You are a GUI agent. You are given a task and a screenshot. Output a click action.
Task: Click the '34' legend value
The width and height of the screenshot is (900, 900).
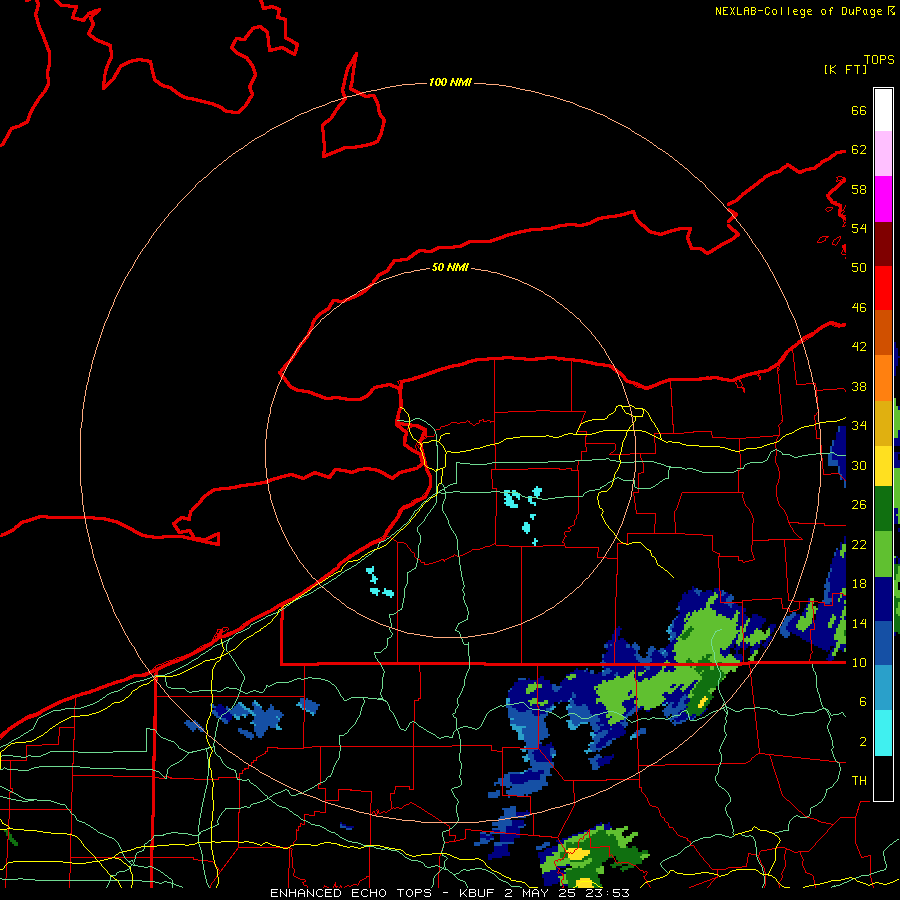pos(859,426)
